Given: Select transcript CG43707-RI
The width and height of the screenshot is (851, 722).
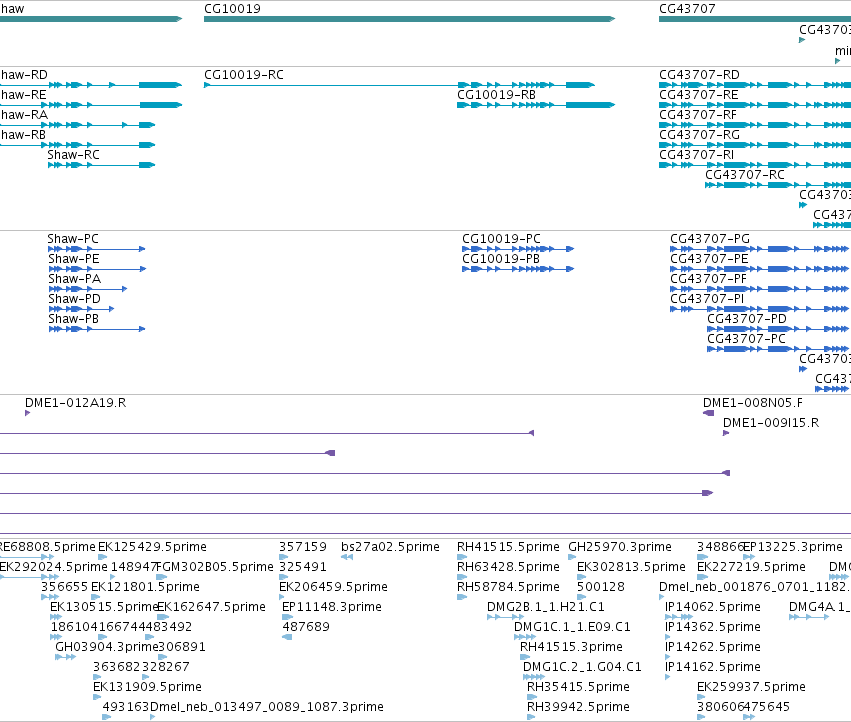Looking at the screenshot, I should [755, 164].
